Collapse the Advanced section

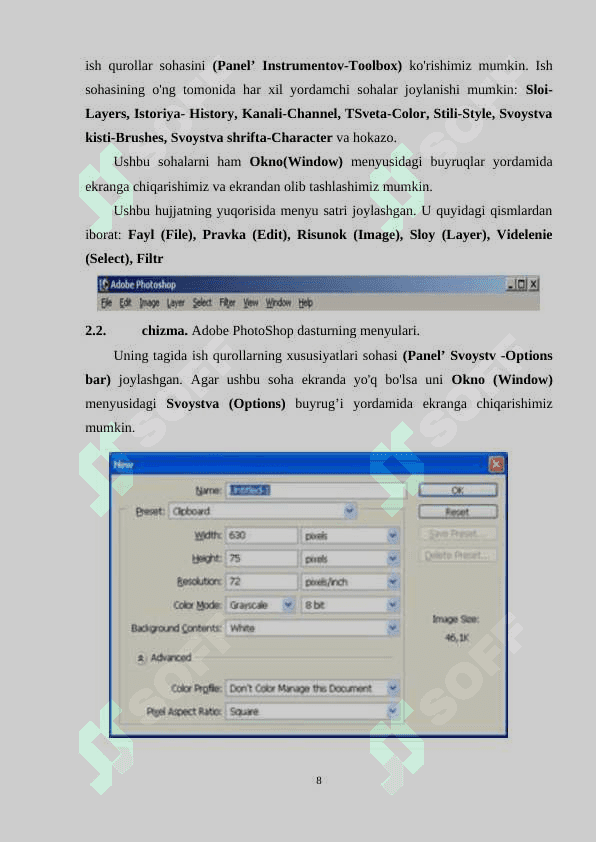tap(141, 658)
